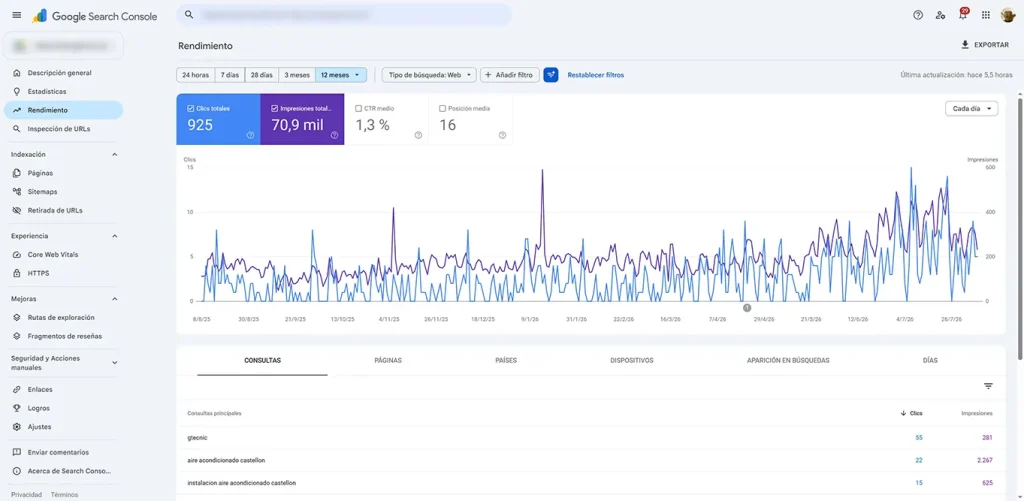The width and height of the screenshot is (1024, 501).
Task: Open the user management icon in header
Action: click(x=940, y=15)
